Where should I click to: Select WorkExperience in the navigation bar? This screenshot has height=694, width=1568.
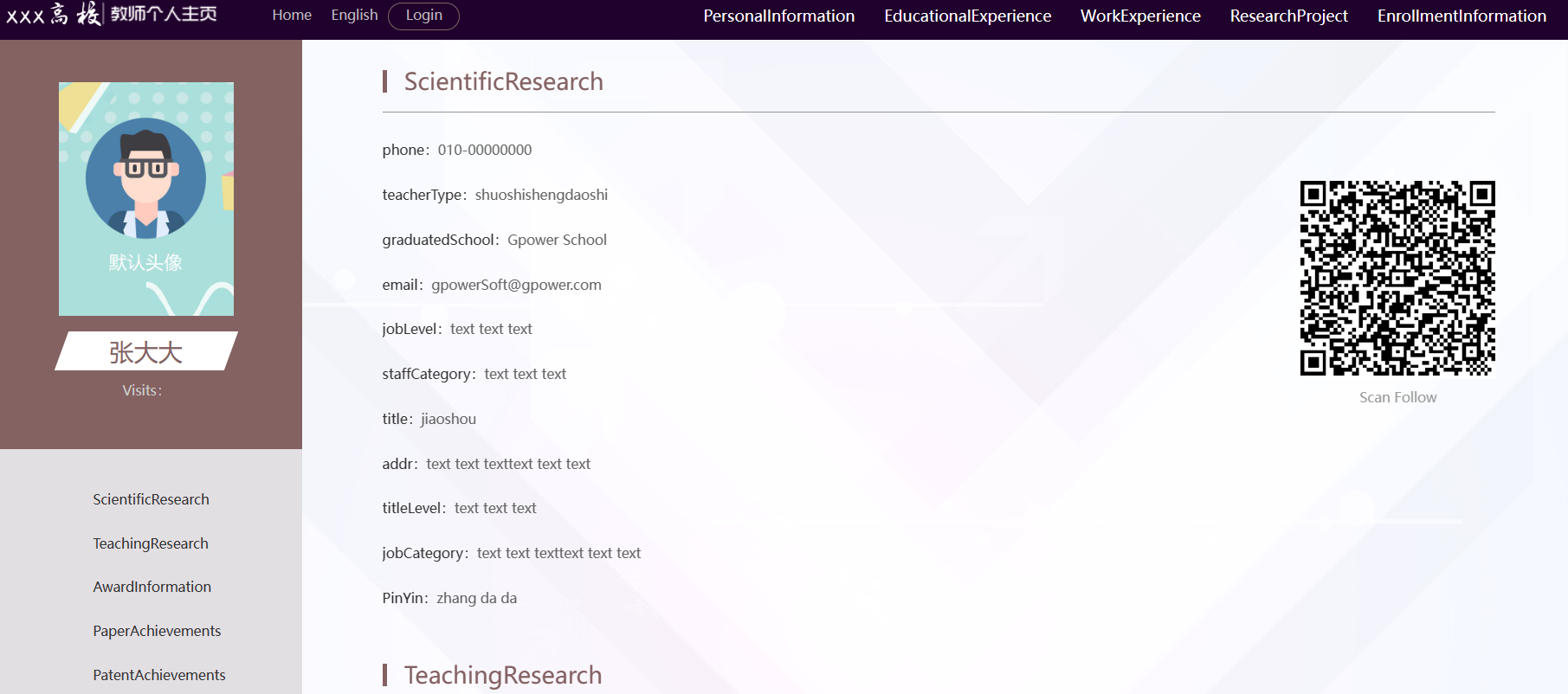coord(1140,16)
